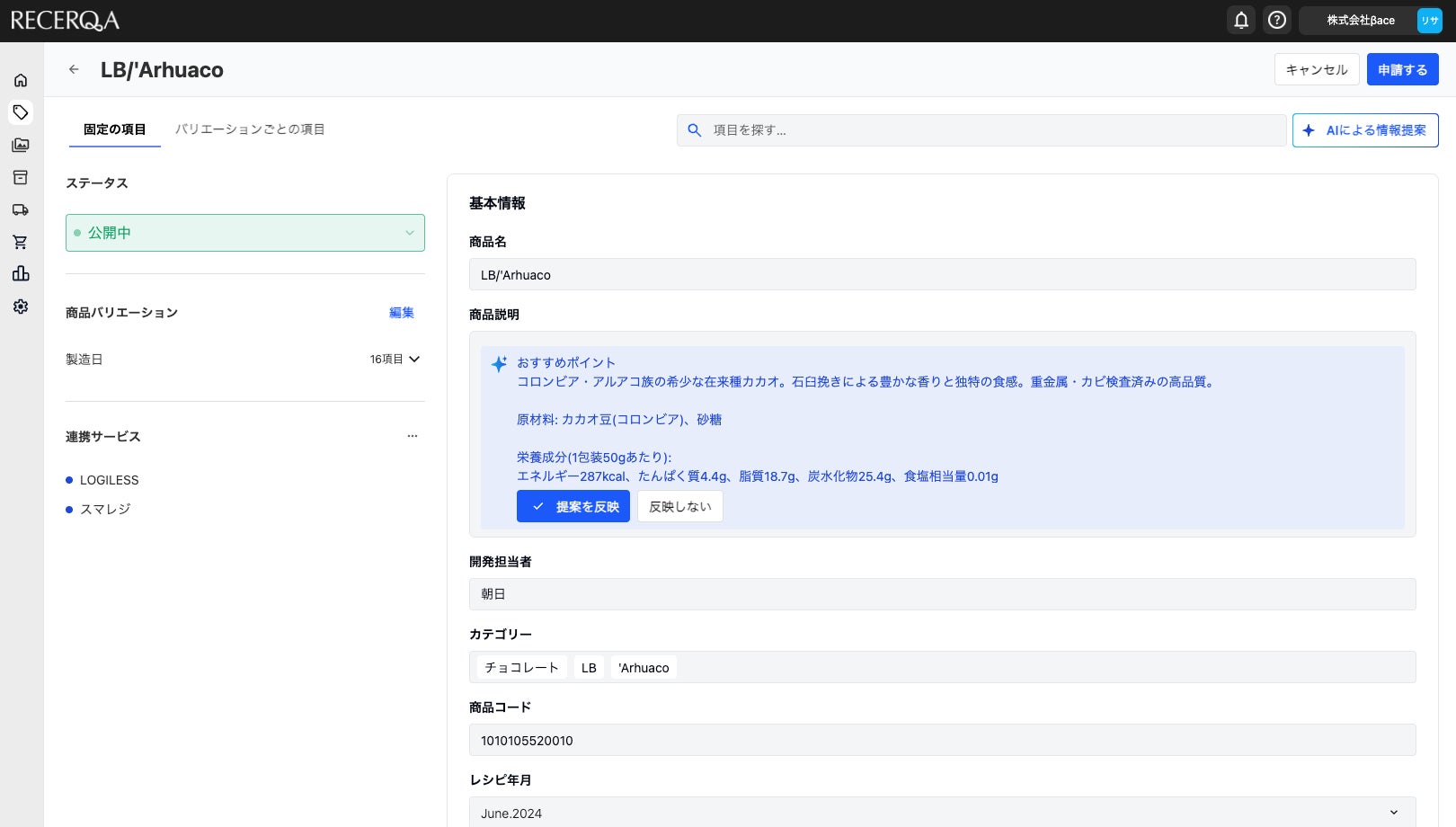Open the 公開中 status dropdown

click(x=244, y=233)
